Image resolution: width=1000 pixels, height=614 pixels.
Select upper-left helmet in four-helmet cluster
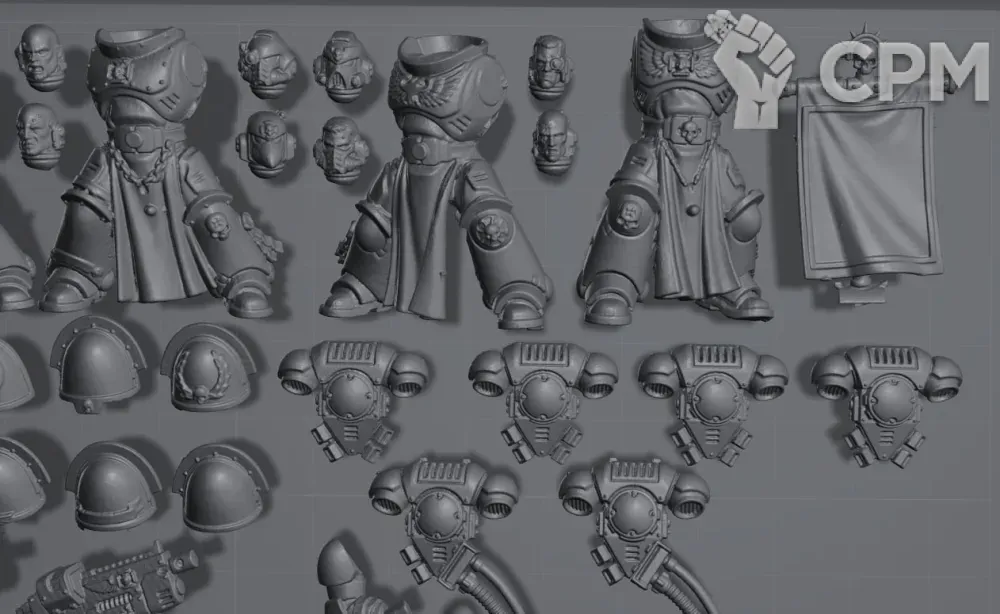[267, 63]
